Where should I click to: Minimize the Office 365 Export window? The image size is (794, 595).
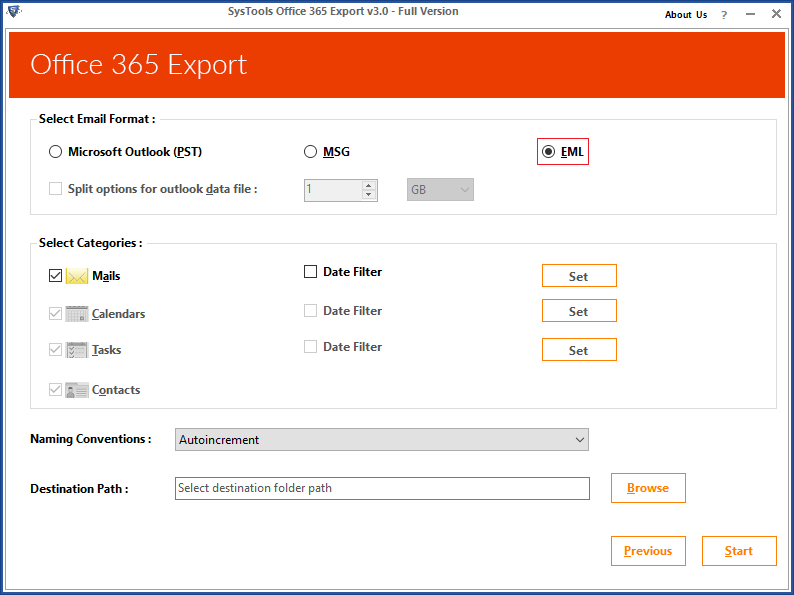750,14
